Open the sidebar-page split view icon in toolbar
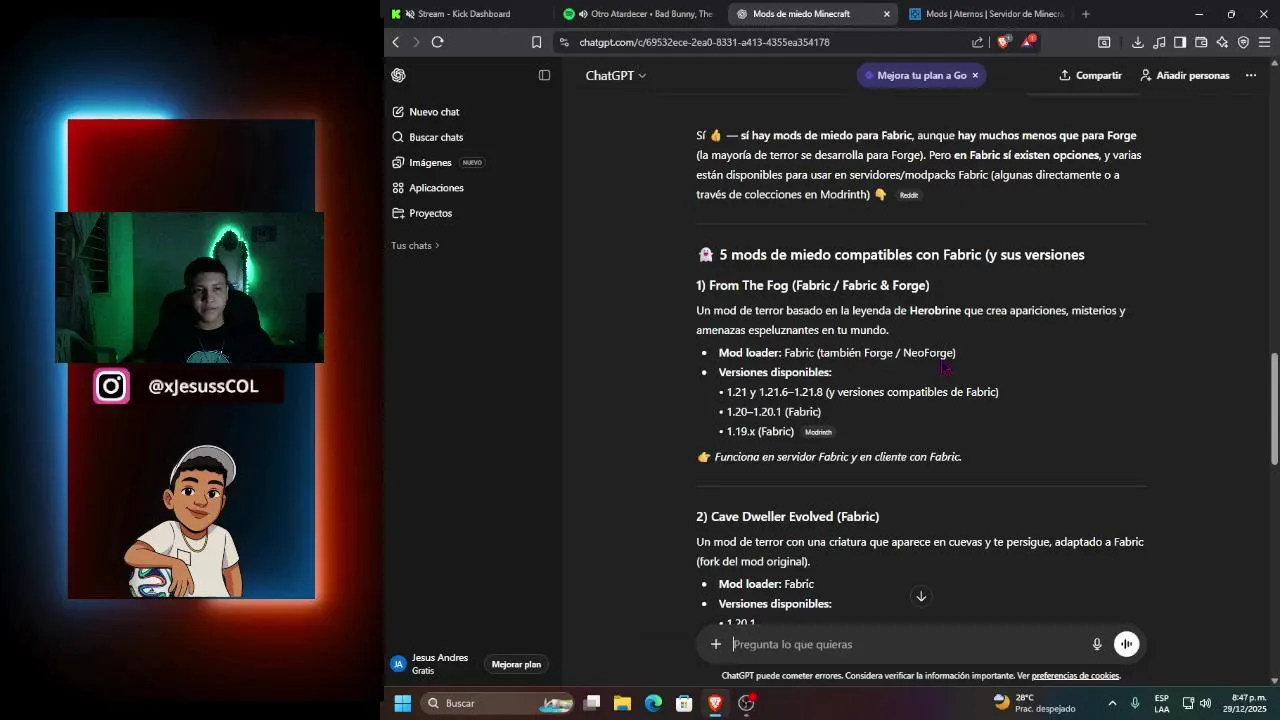This screenshot has width=1280, height=720. point(1104,42)
